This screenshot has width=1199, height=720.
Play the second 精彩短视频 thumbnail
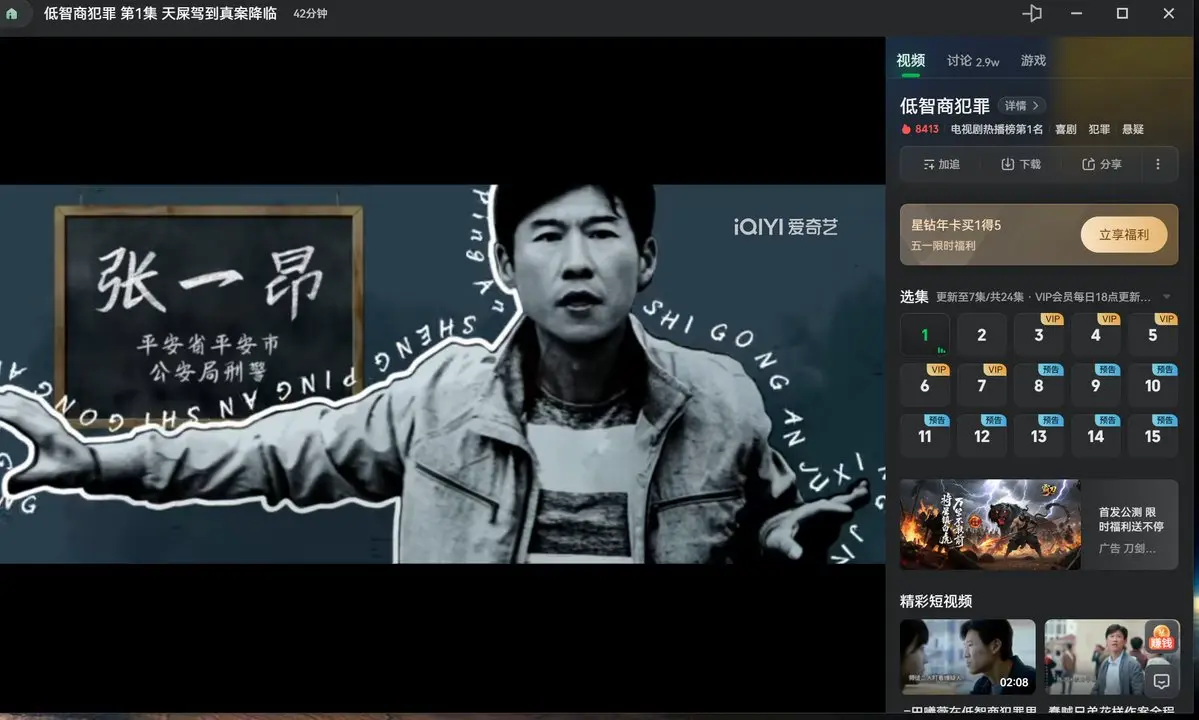coord(1112,657)
